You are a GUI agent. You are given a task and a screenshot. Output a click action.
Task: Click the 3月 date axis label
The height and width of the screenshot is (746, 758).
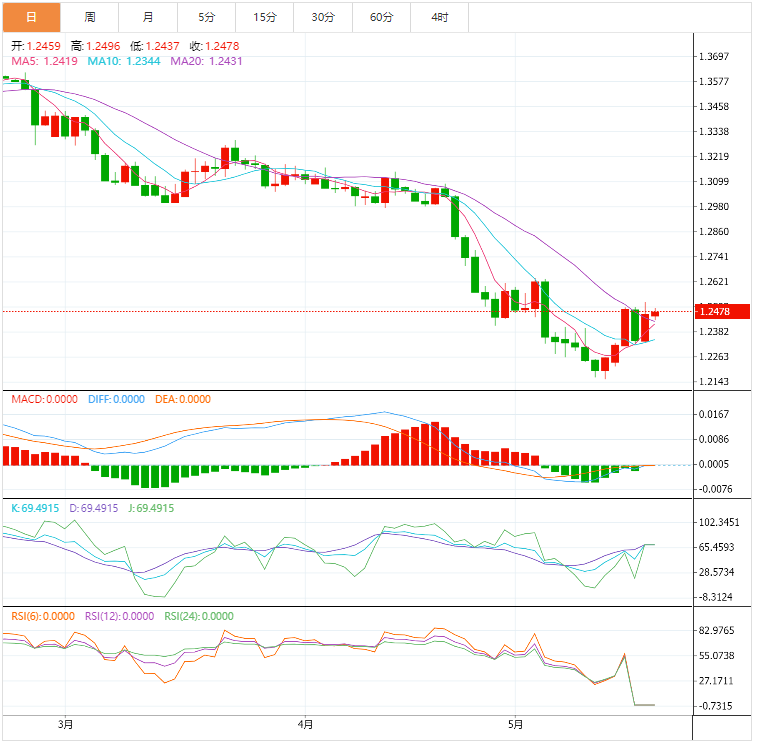(65, 724)
